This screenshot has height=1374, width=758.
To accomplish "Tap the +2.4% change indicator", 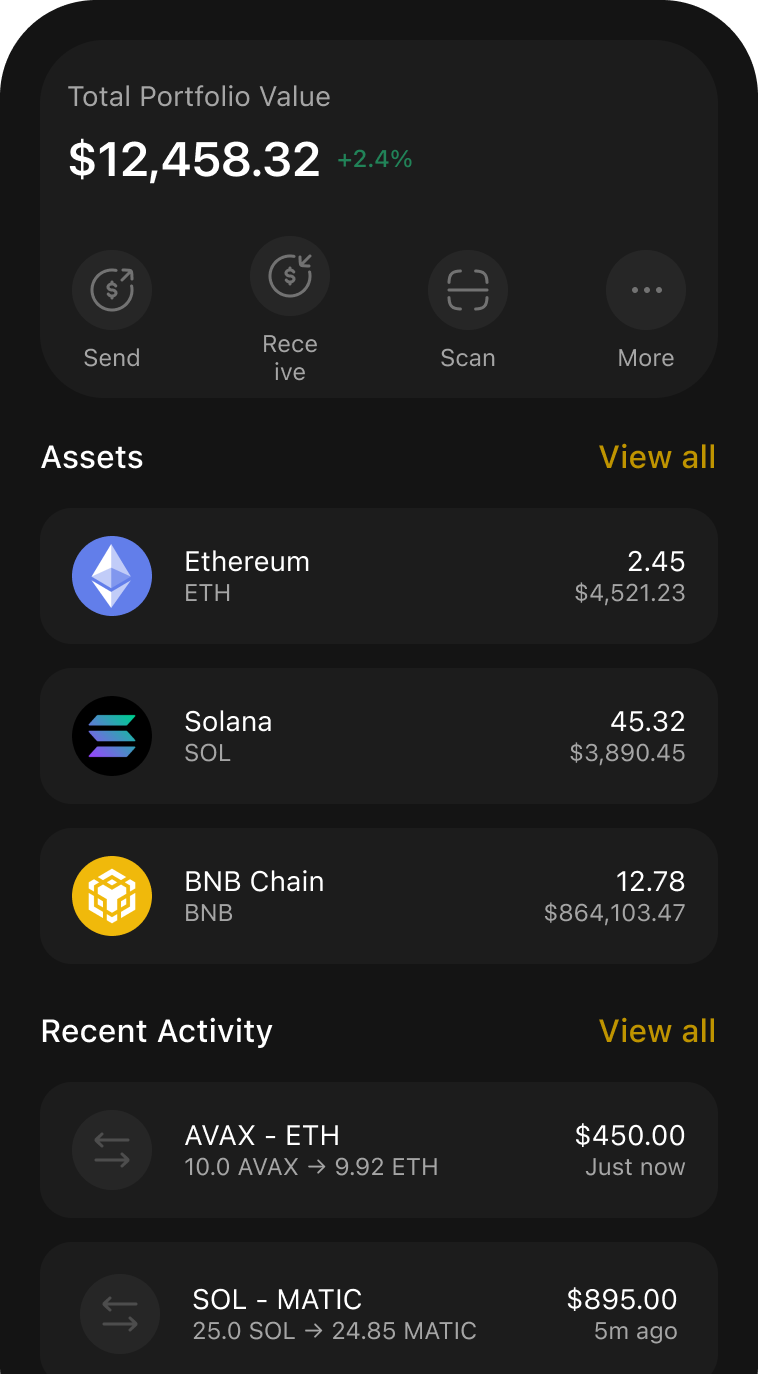I will [375, 160].
